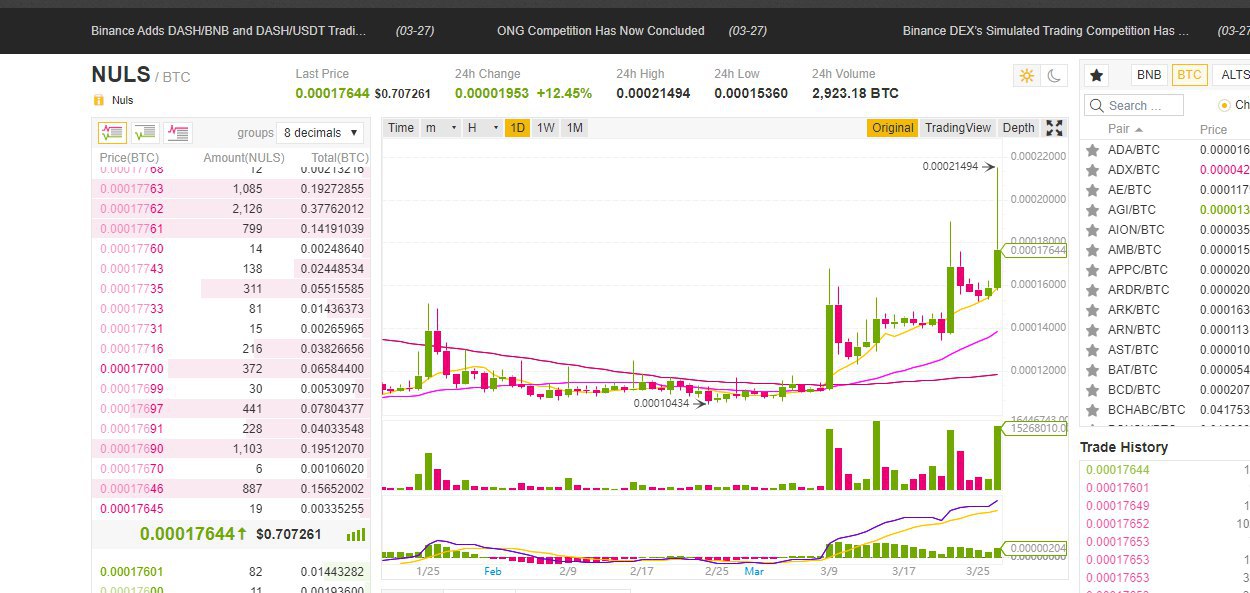Switch chart to TradingView
The image size is (1250, 593).
click(x=958, y=128)
